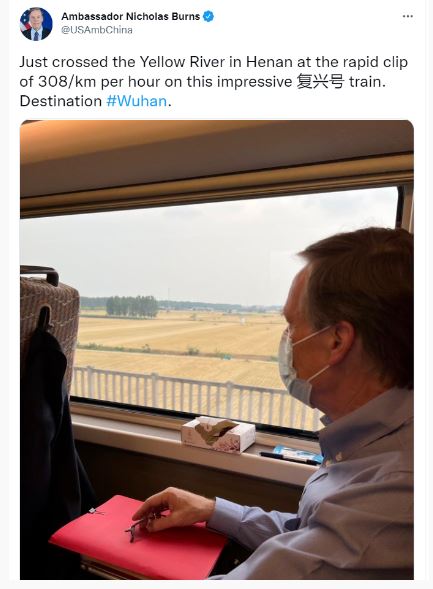This screenshot has width=433, height=589.
Task: Open the @USAmbChina handle link
Action: pyautogui.click(x=97, y=30)
